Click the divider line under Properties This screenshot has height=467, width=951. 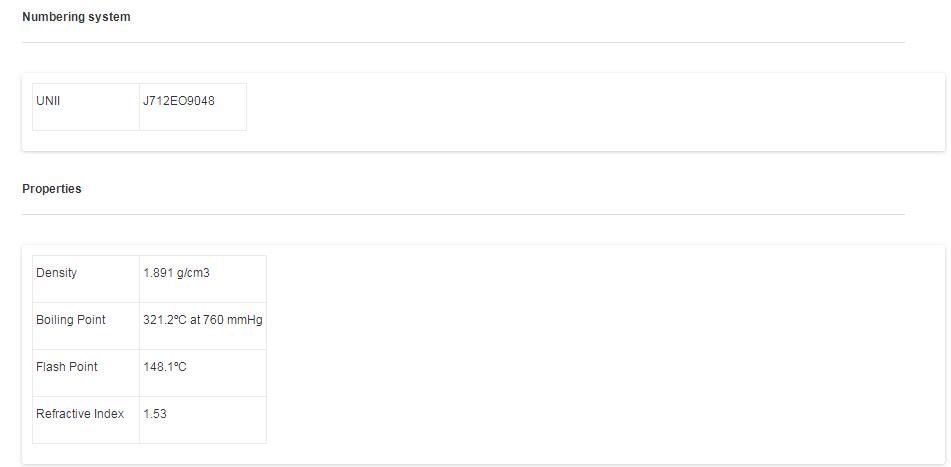point(463,214)
